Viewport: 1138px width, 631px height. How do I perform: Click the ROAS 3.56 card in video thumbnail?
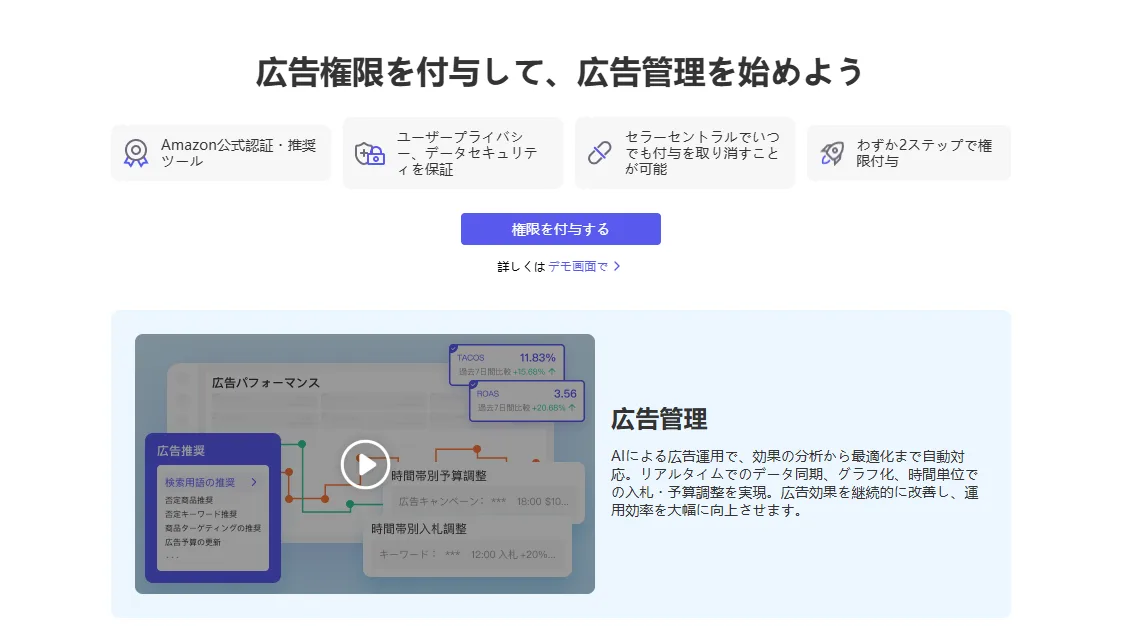[527, 400]
